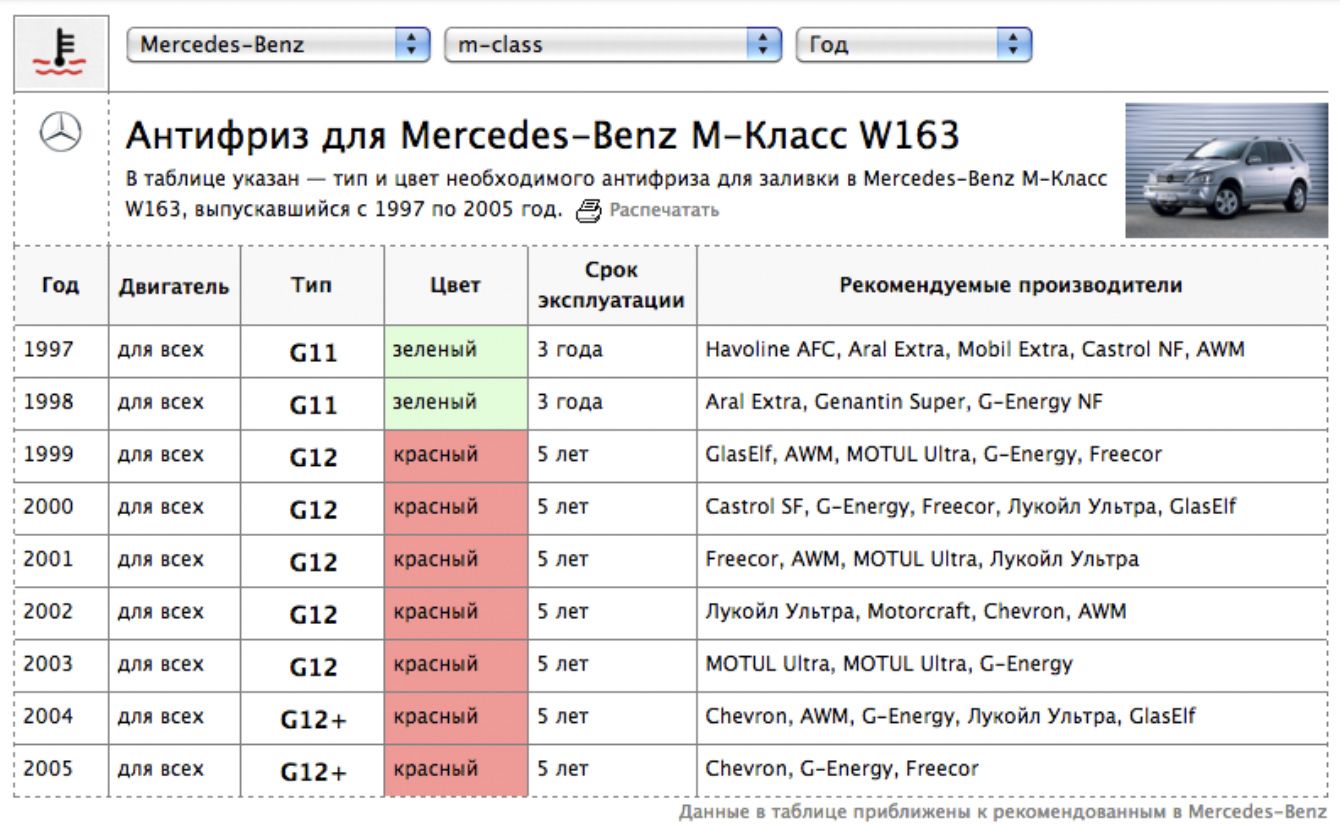Click the coolant temperature icon

[60, 54]
